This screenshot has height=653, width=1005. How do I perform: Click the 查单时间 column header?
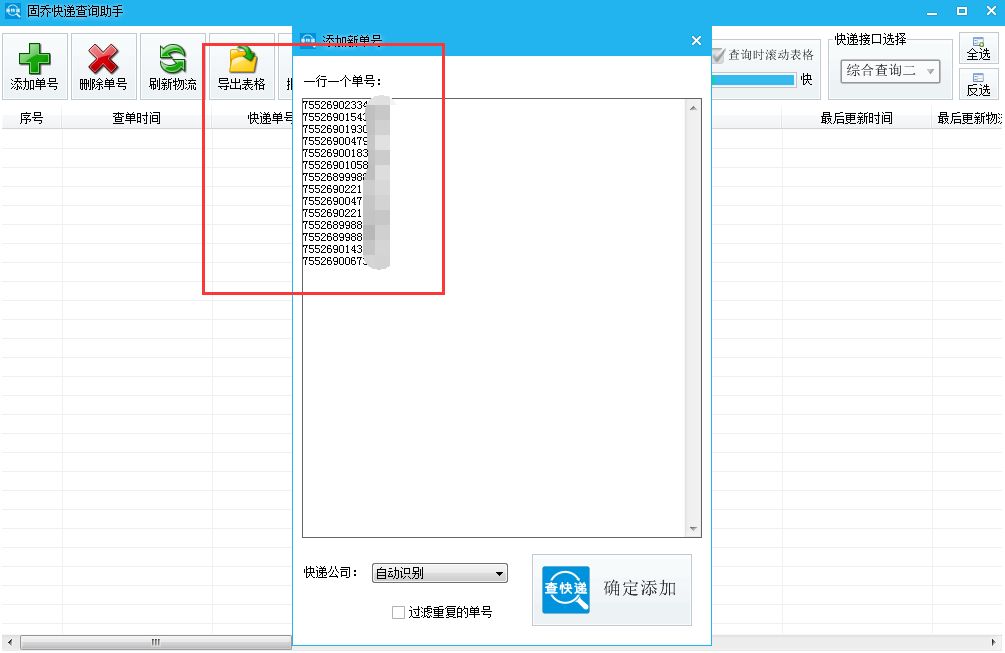[138, 117]
